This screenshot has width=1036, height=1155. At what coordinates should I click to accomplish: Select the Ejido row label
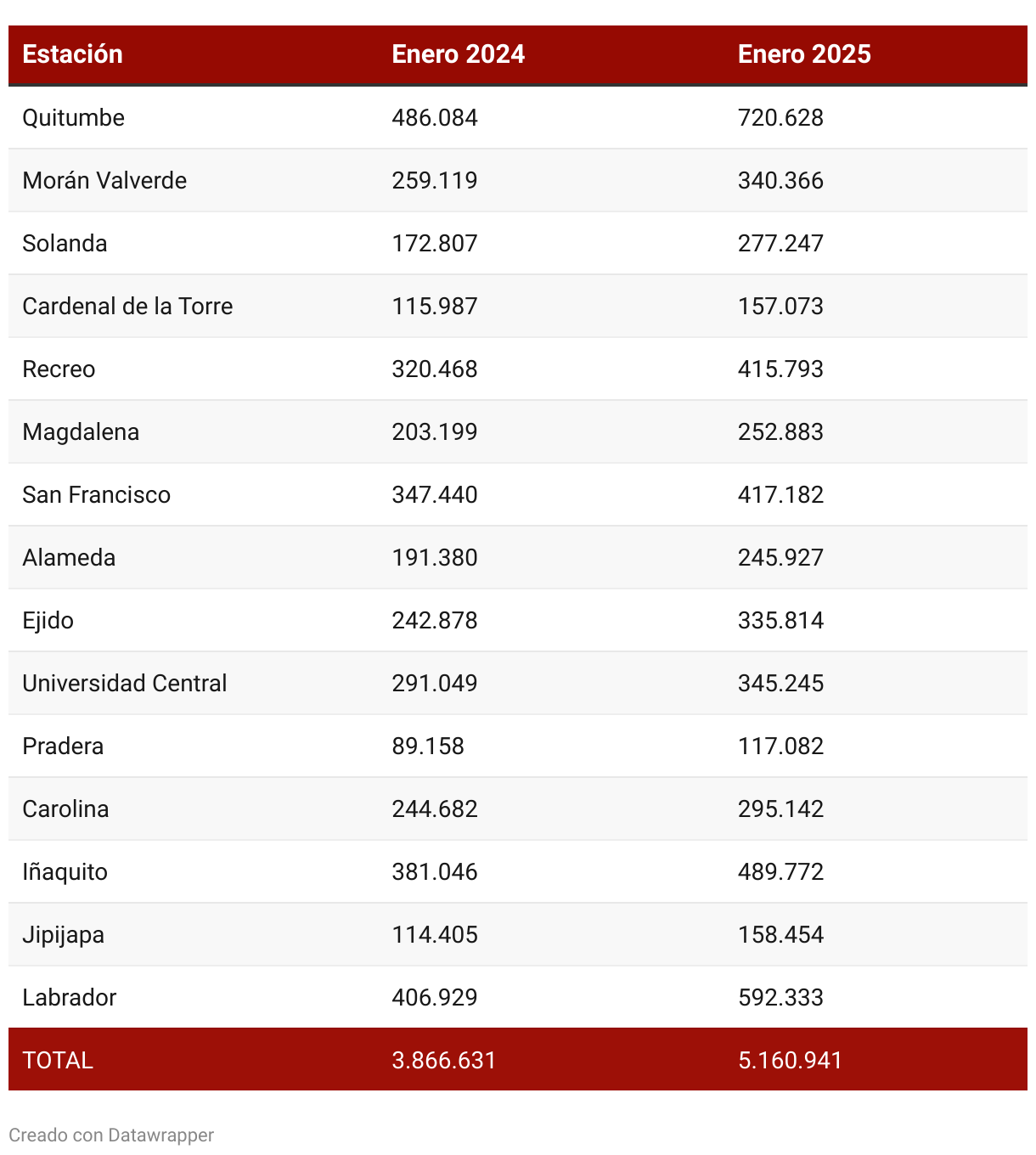pos(48,620)
